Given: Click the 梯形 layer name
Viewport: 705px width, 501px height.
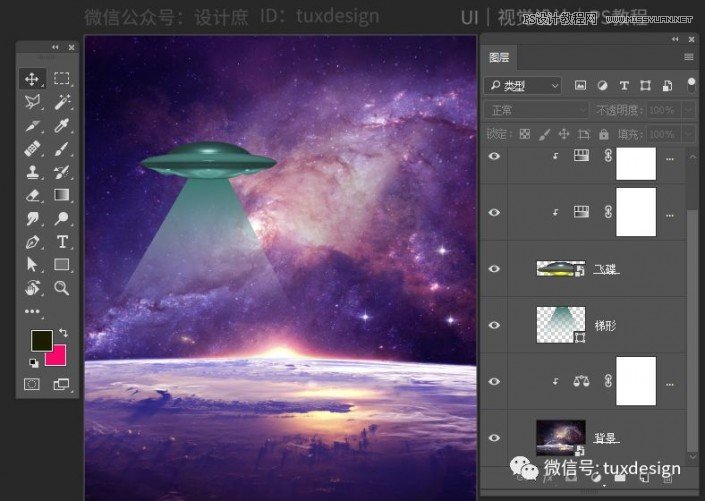Looking at the screenshot, I should pos(605,325).
